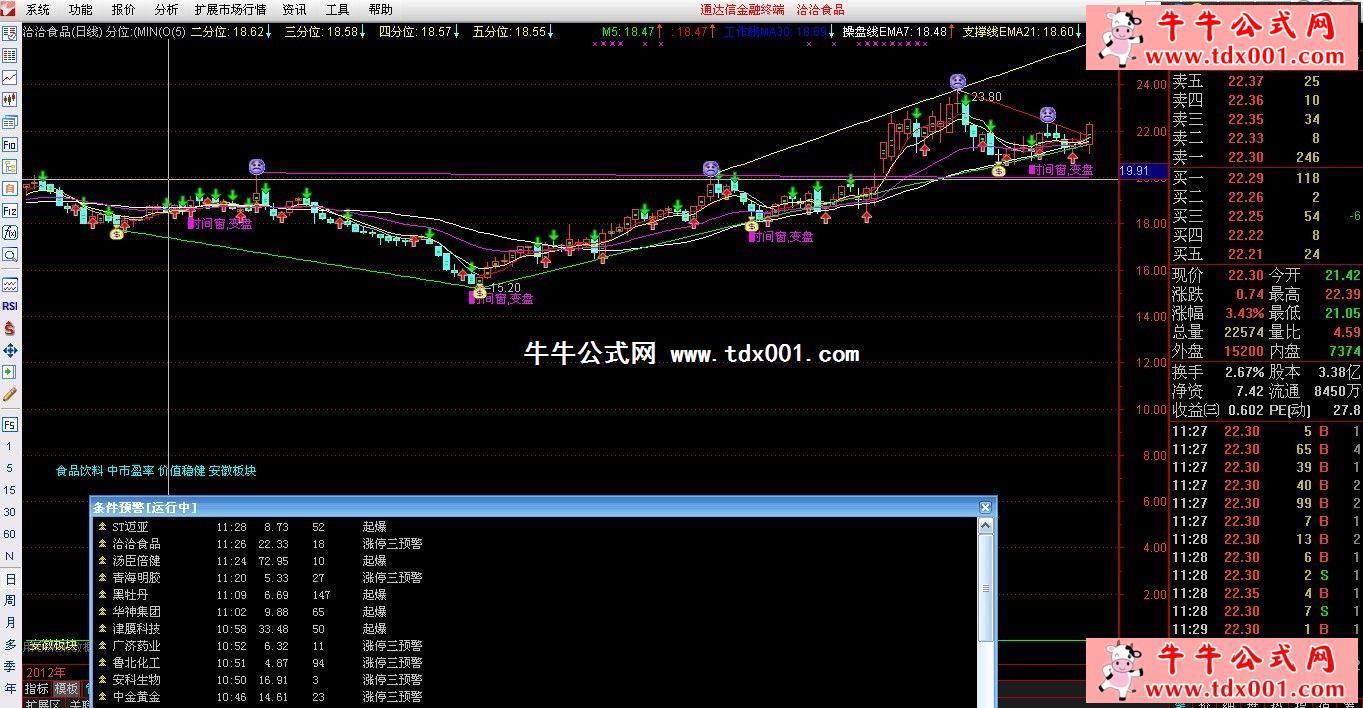This screenshot has width=1363, height=708.
Task: Click the 买一 bid price 22.29
Action: pos(1246,178)
